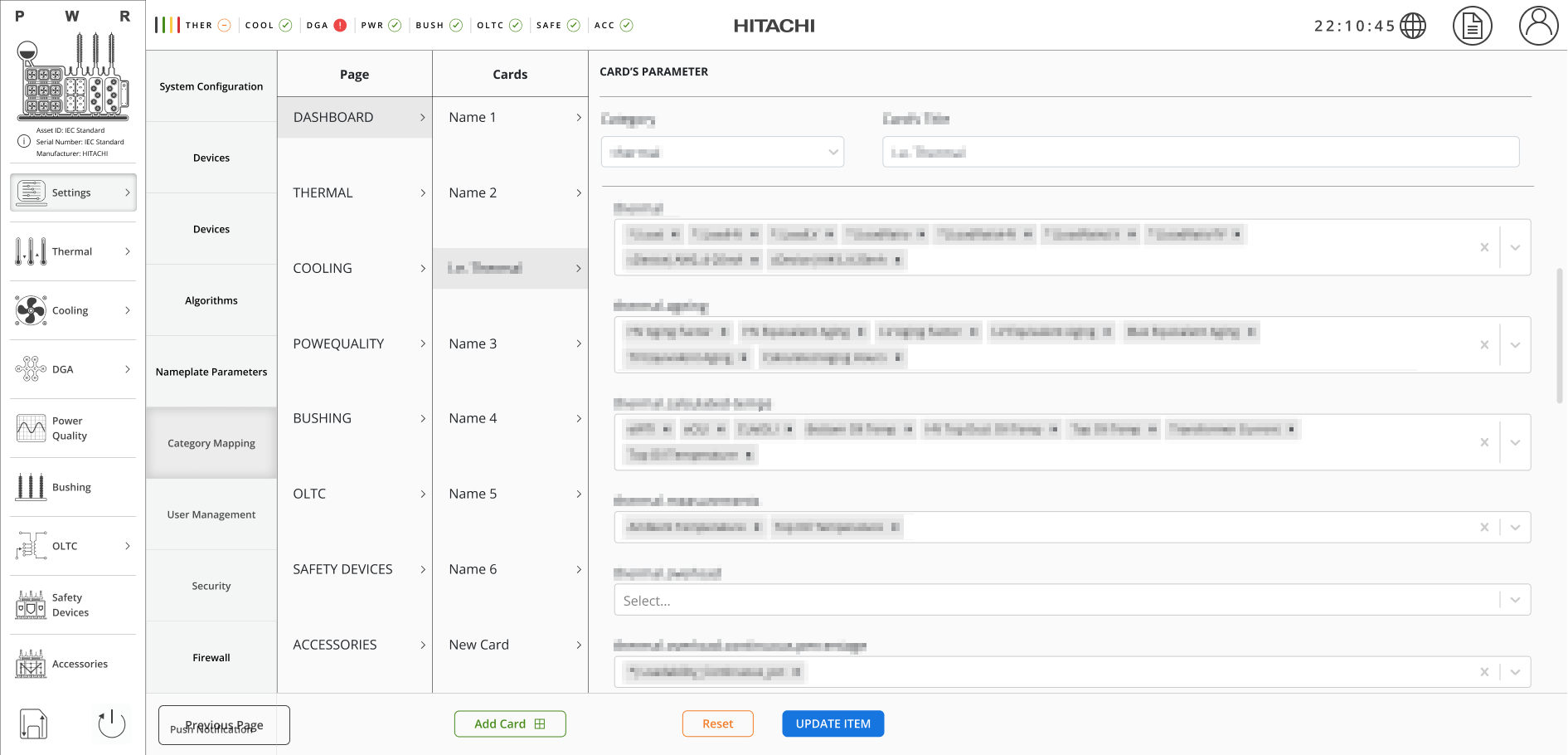The height and width of the screenshot is (755, 1568).
Task: Open the DGA molecule icon
Action: (32, 369)
